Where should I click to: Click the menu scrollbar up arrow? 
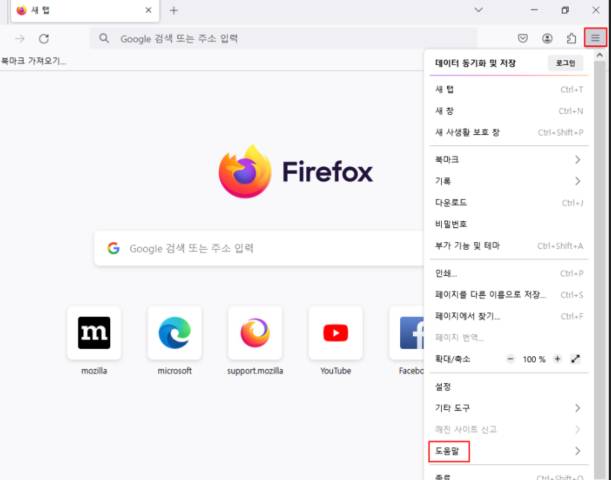(600, 55)
